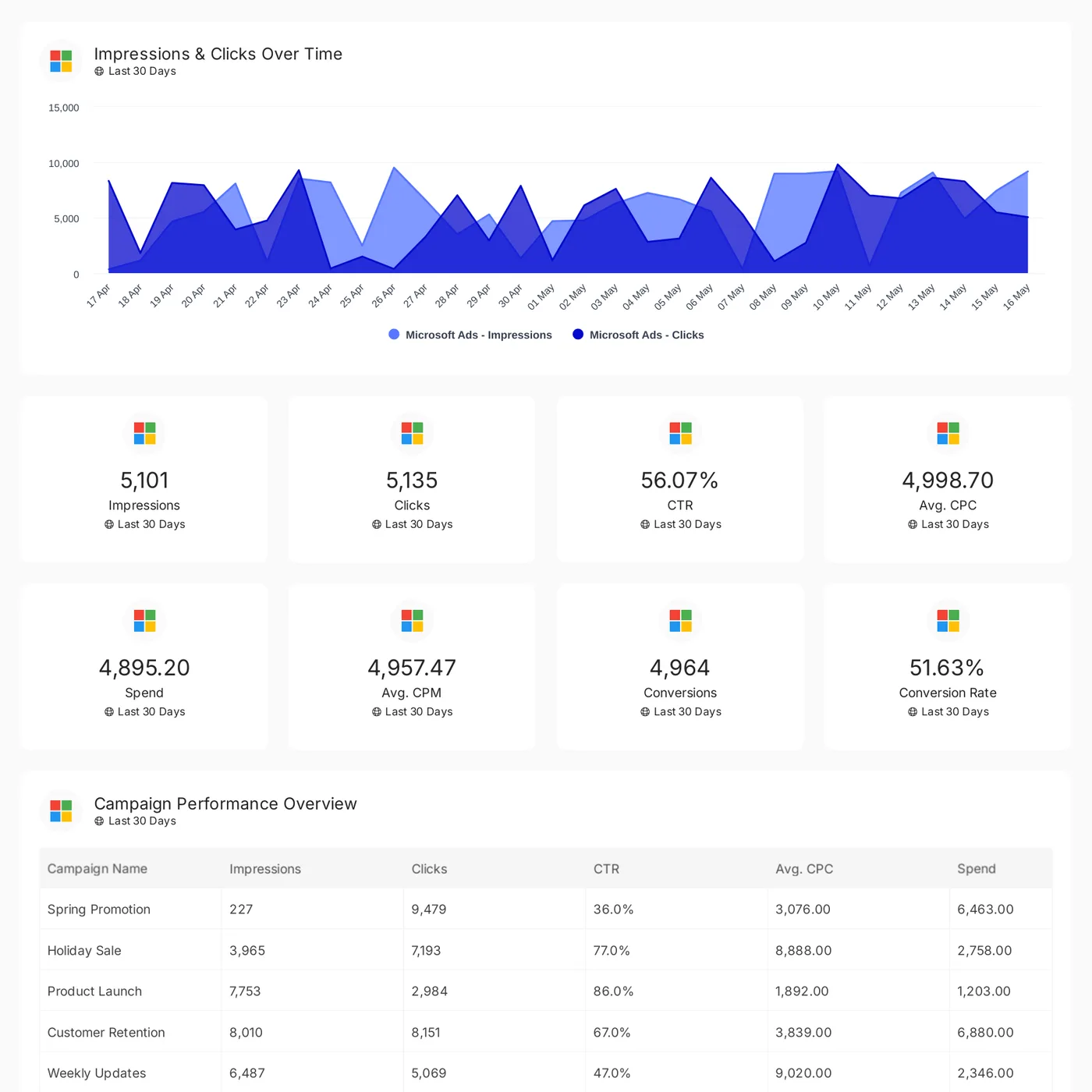
Task: Click the Impressions & Clicks Over Time title
Action: 218,54
